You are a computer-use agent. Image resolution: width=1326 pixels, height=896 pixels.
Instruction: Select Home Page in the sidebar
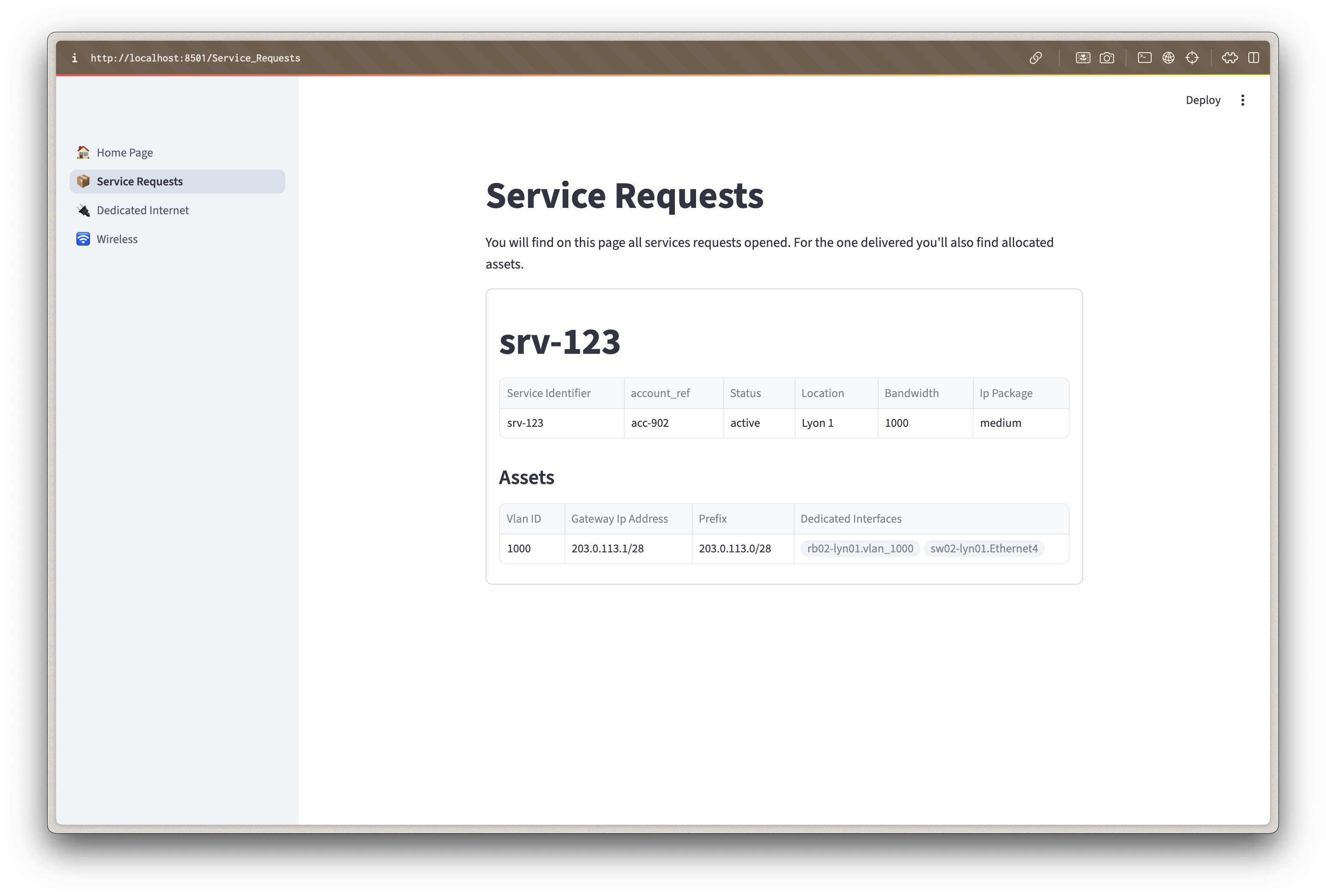pos(124,152)
